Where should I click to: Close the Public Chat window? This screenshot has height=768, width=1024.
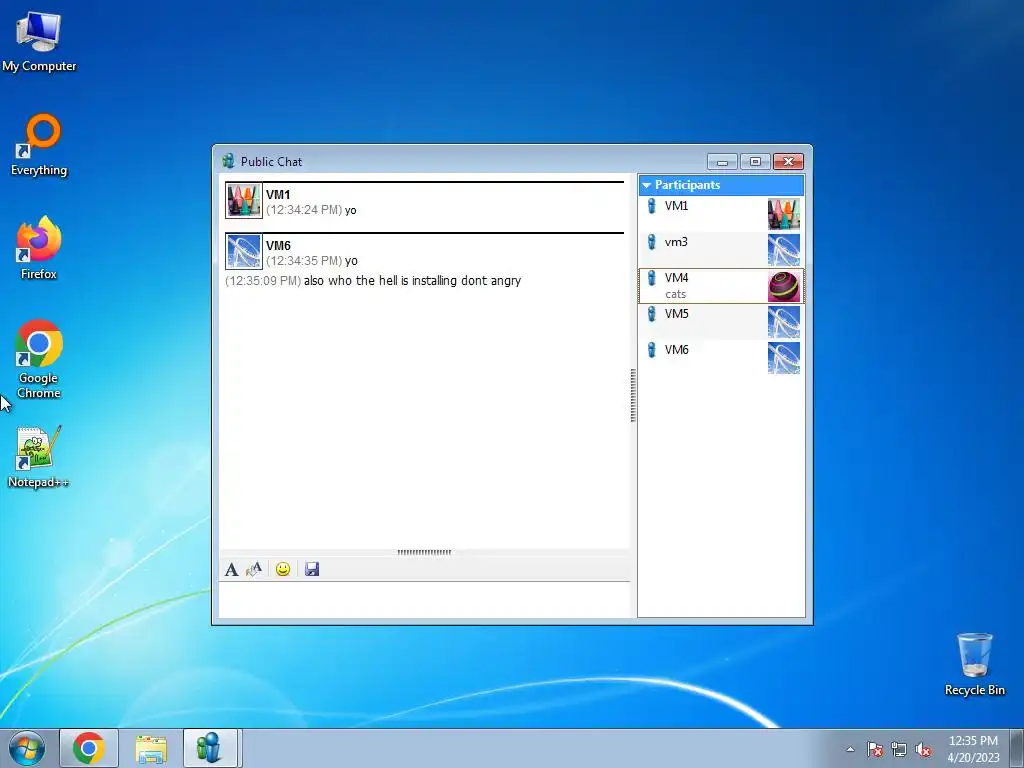[788, 161]
